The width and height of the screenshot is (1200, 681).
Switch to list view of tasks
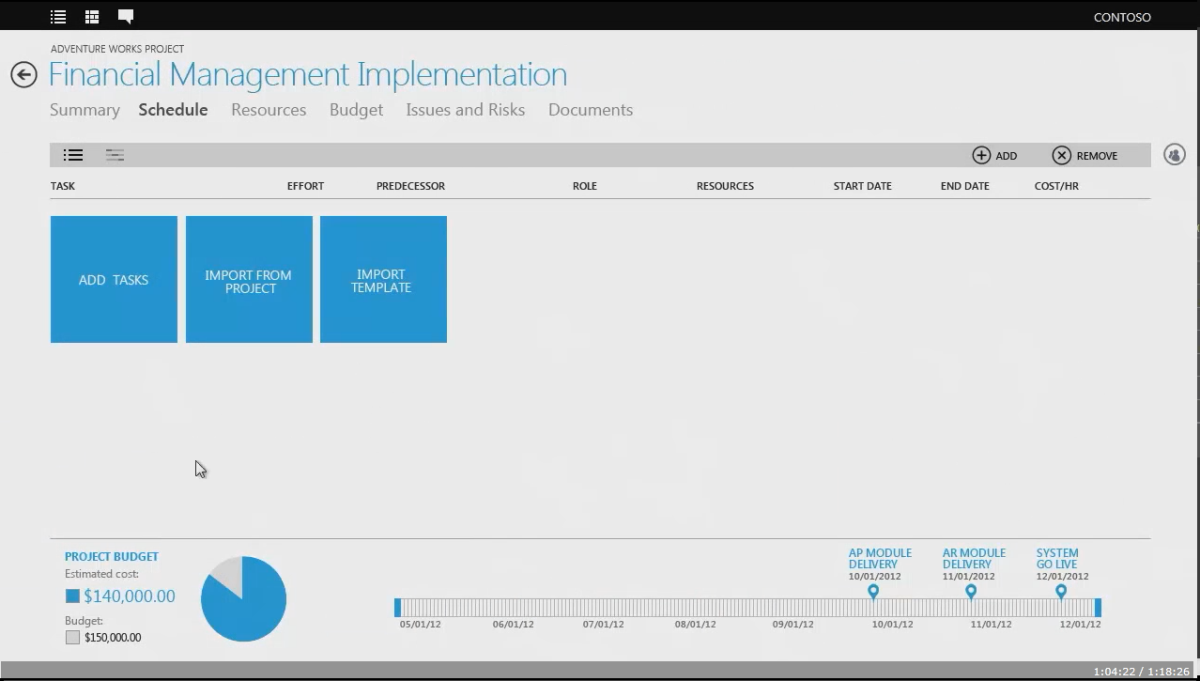pyautogui.click(x=73, y=155)
